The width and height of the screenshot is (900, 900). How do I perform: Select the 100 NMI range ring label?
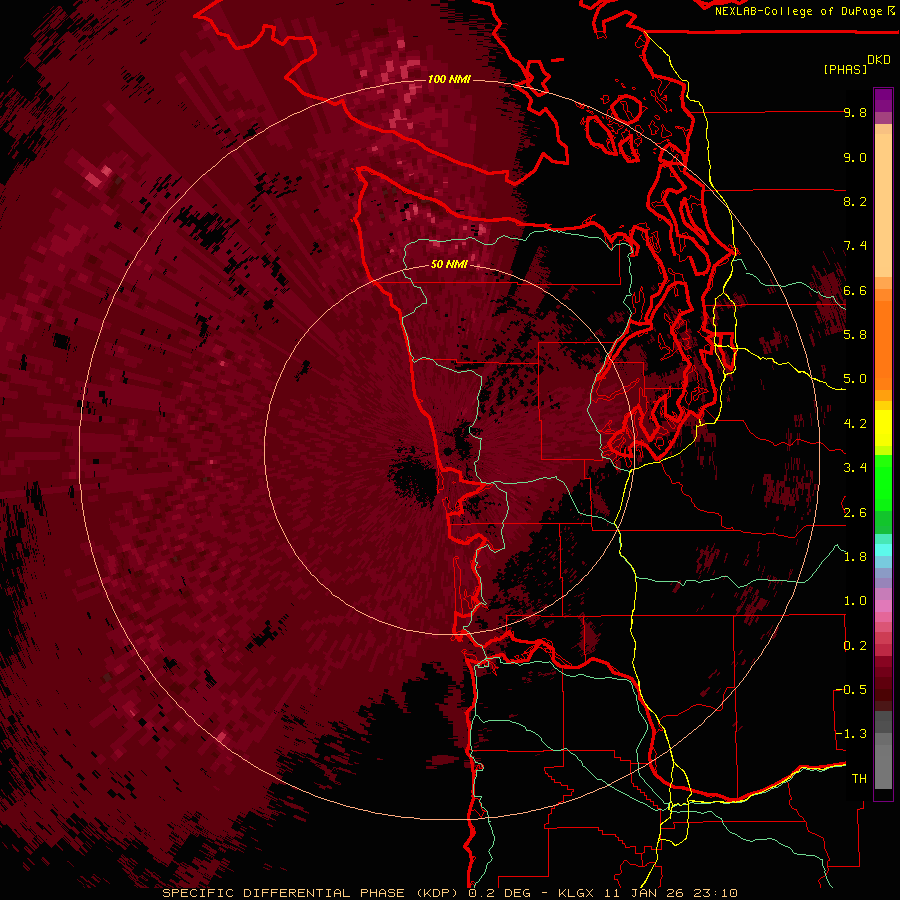tap(449, 79)
